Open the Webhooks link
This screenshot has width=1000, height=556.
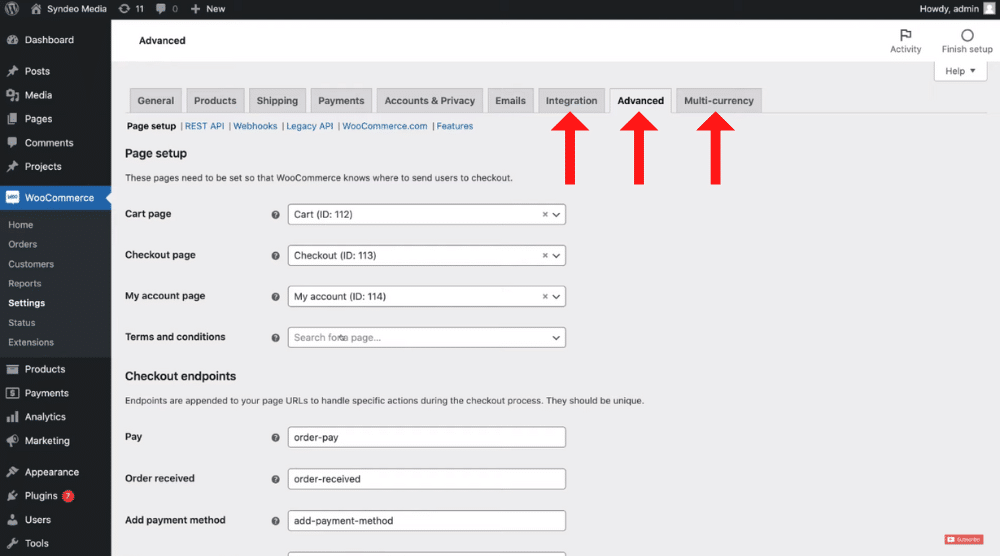point(255,126)
